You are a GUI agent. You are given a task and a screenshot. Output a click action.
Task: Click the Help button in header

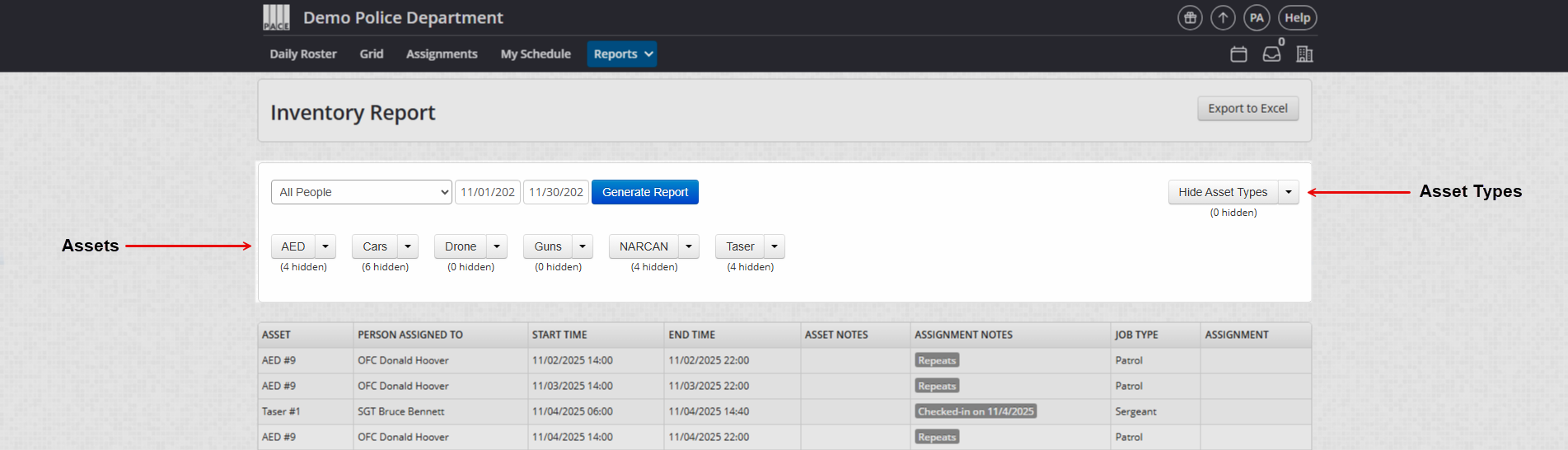tap(1297, 18)
